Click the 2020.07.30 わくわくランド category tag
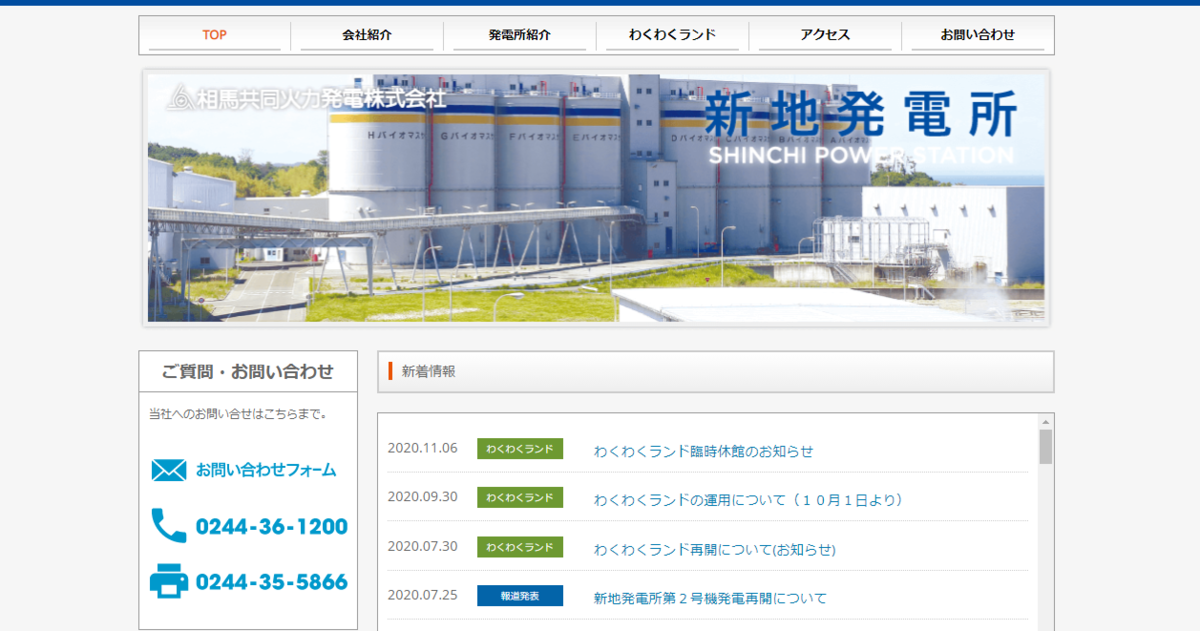The height and width of the screenshot is (631, 1200). pyautogui.click(x=520, y=547)
